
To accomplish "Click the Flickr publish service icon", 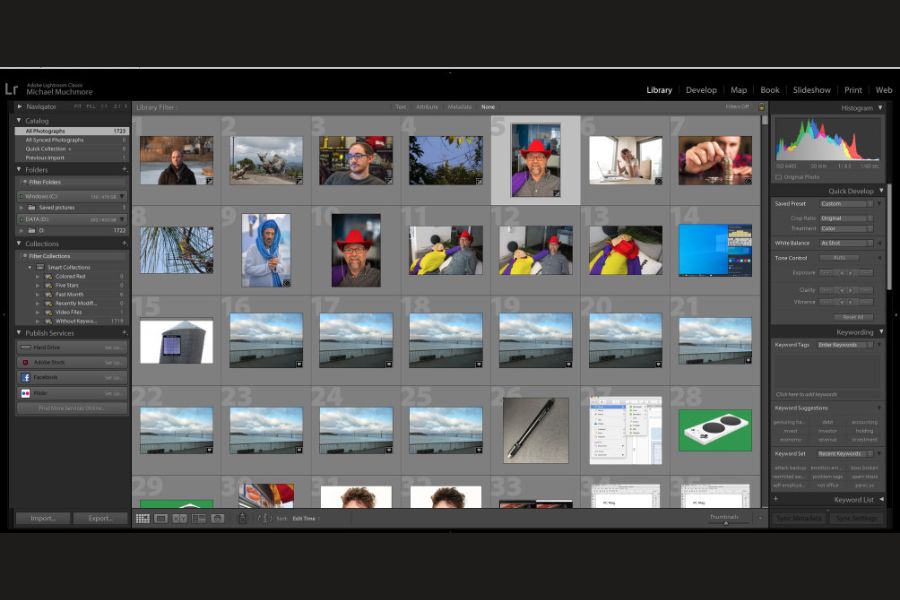I will coord(25,393).
